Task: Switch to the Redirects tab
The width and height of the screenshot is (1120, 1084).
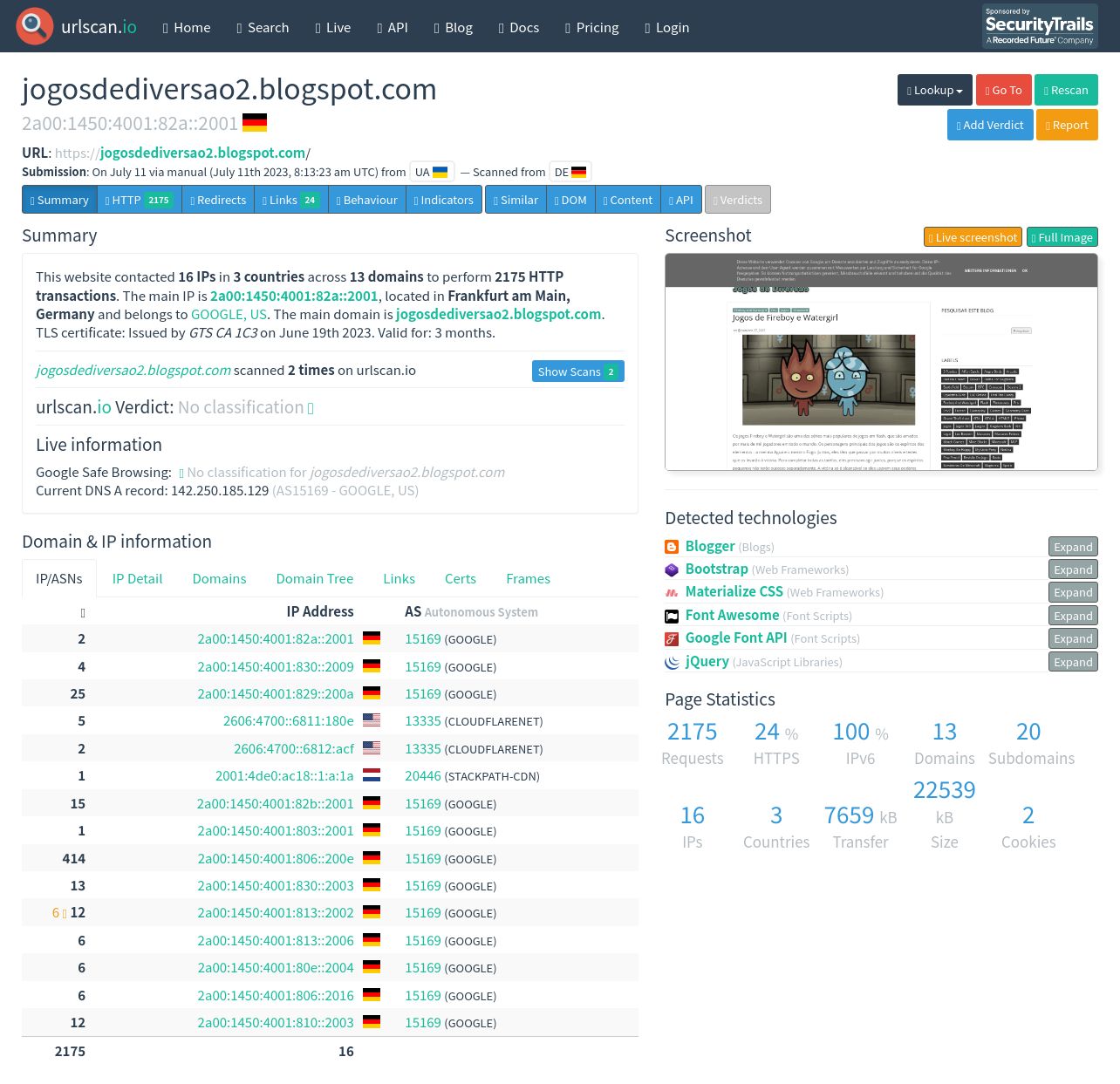Action: click(218, 200)
